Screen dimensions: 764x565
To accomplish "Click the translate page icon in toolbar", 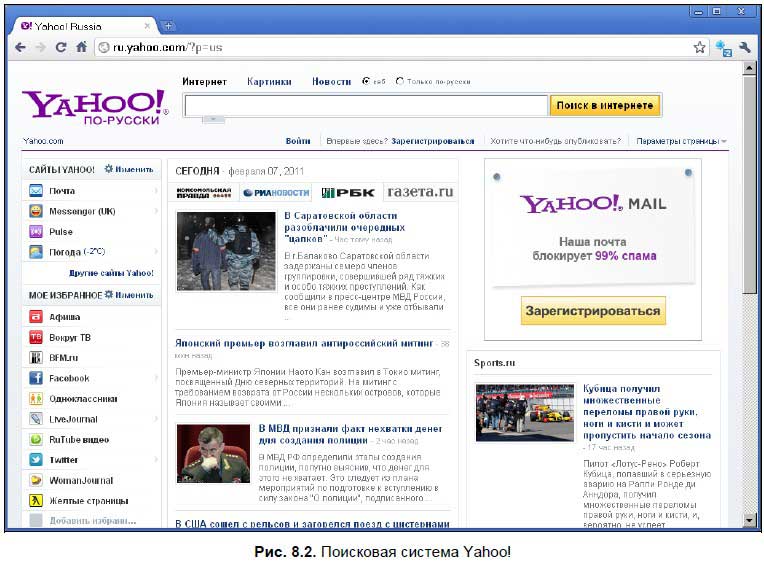I will [724, 48].
